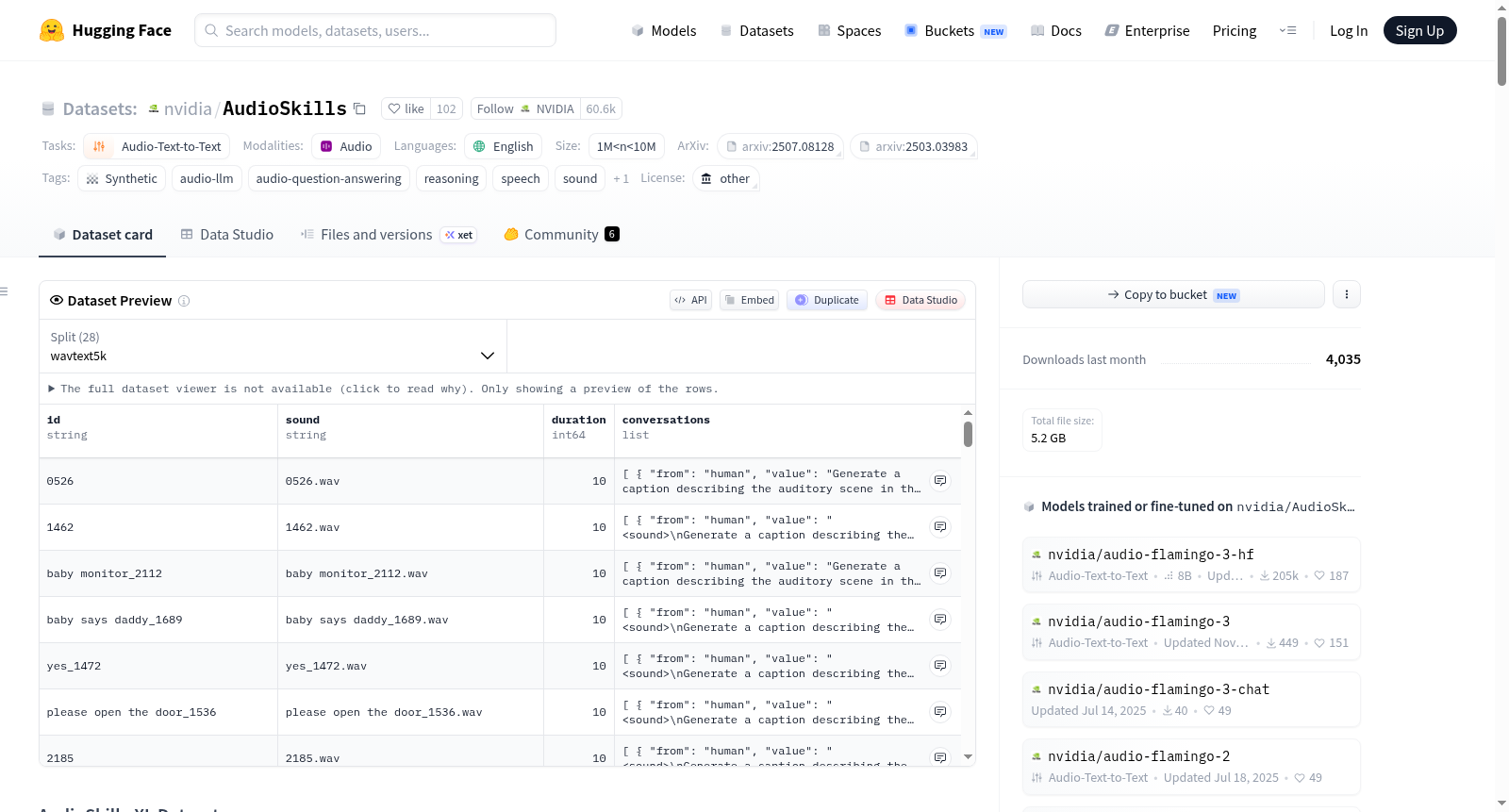Focus the search models, datasets, users field
This screenshot has height=812, width=1509.
click(375, 30)
